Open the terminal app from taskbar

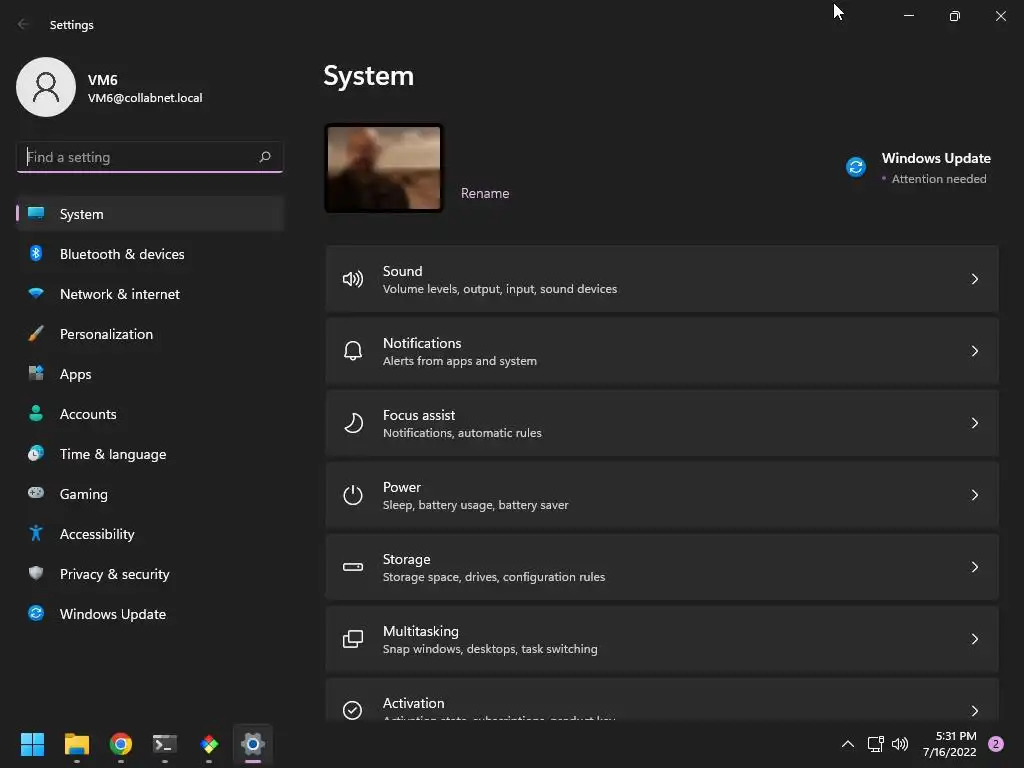(165, 744)
